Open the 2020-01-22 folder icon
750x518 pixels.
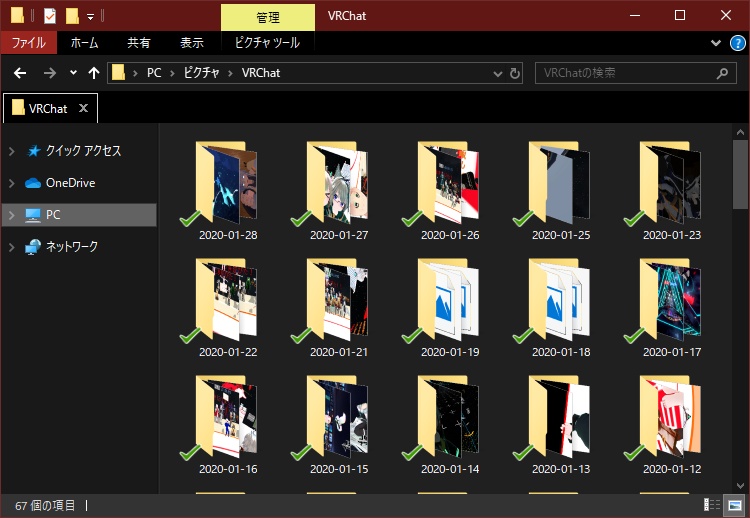coord(226,300)
